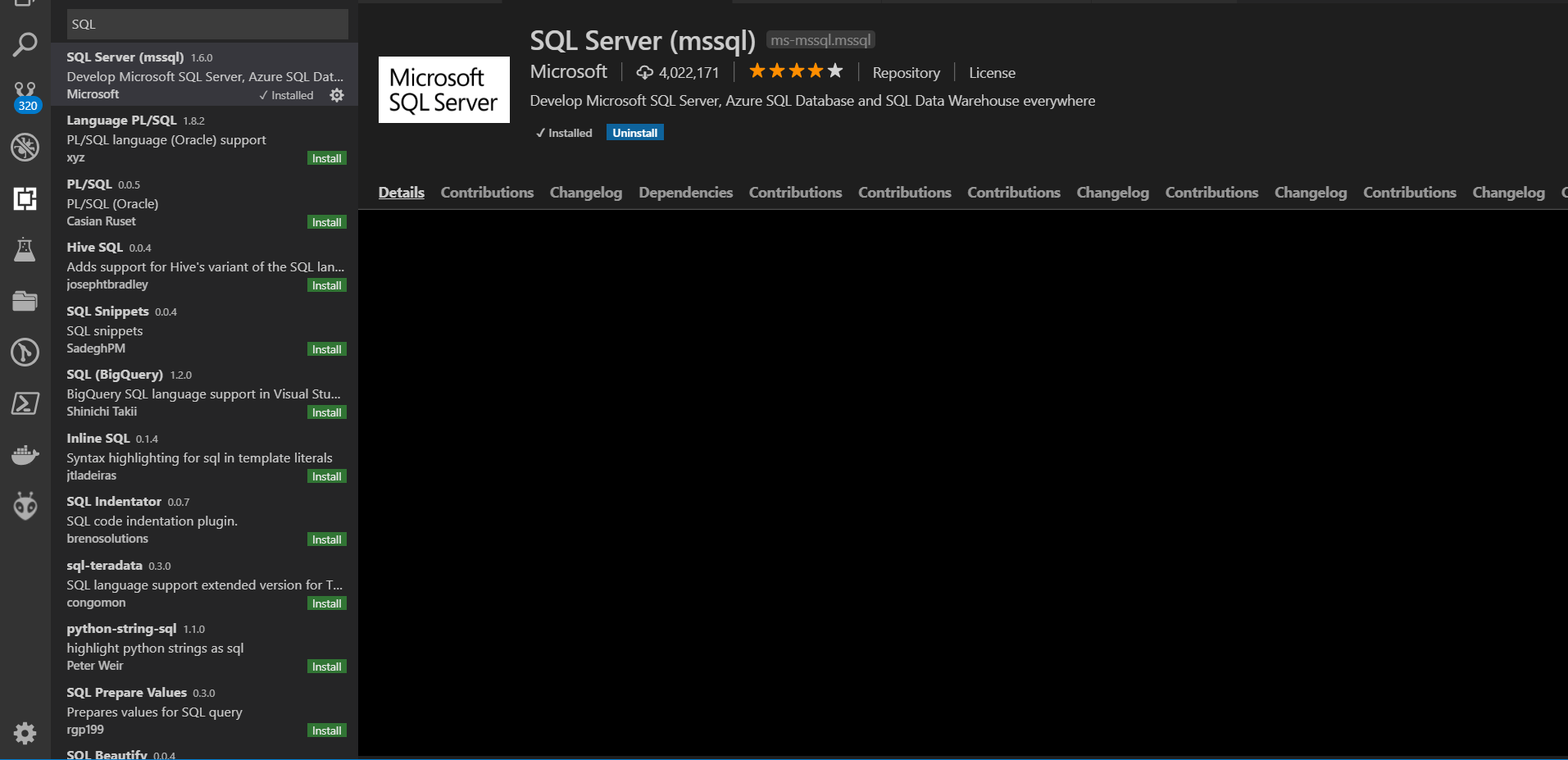The height and width of the screenshot is (760, 1568).
Task: Select the Installed status indicator on mssql
Action: coord(563,132)
